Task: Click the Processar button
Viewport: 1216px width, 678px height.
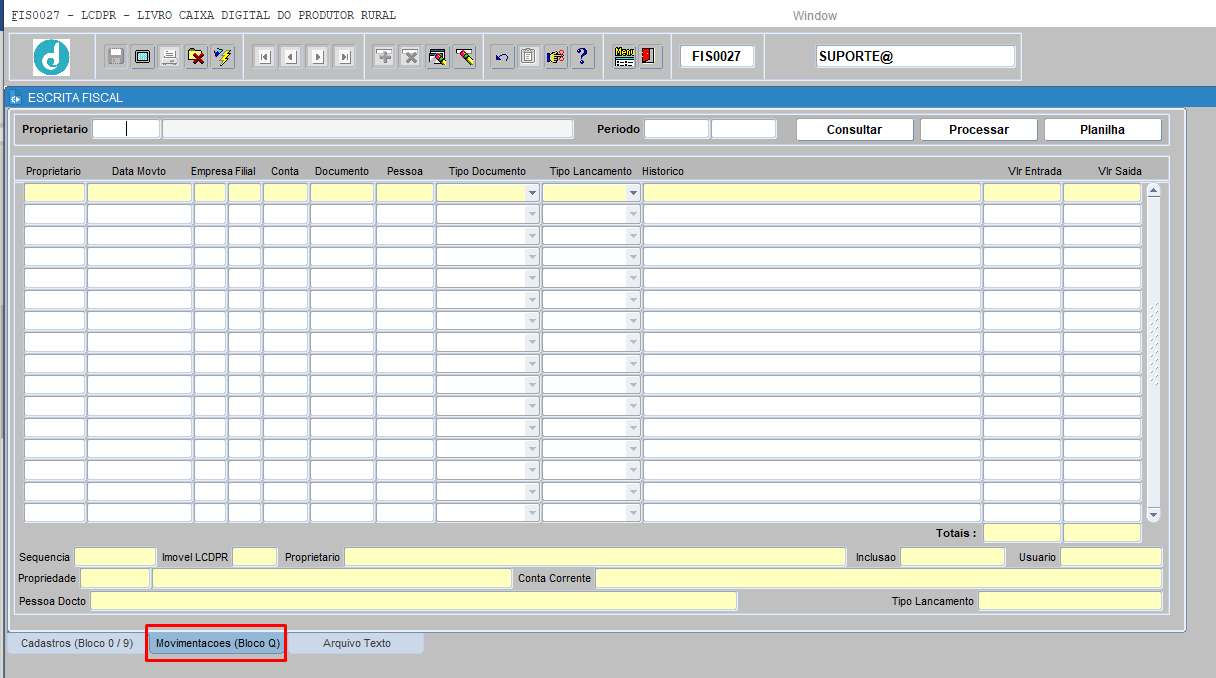Action: 979,130
